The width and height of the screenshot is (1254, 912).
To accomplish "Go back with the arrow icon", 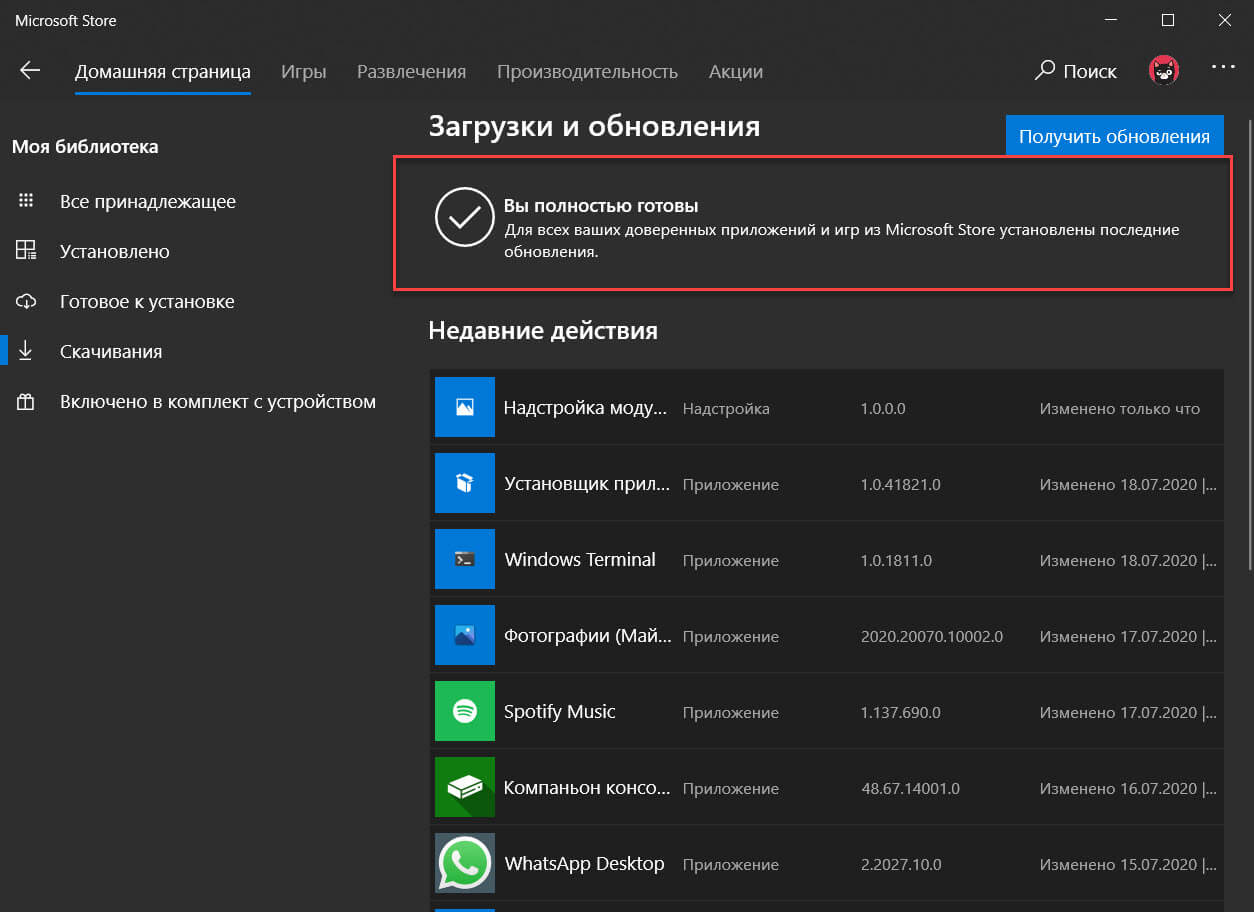I will pos(30,71).
